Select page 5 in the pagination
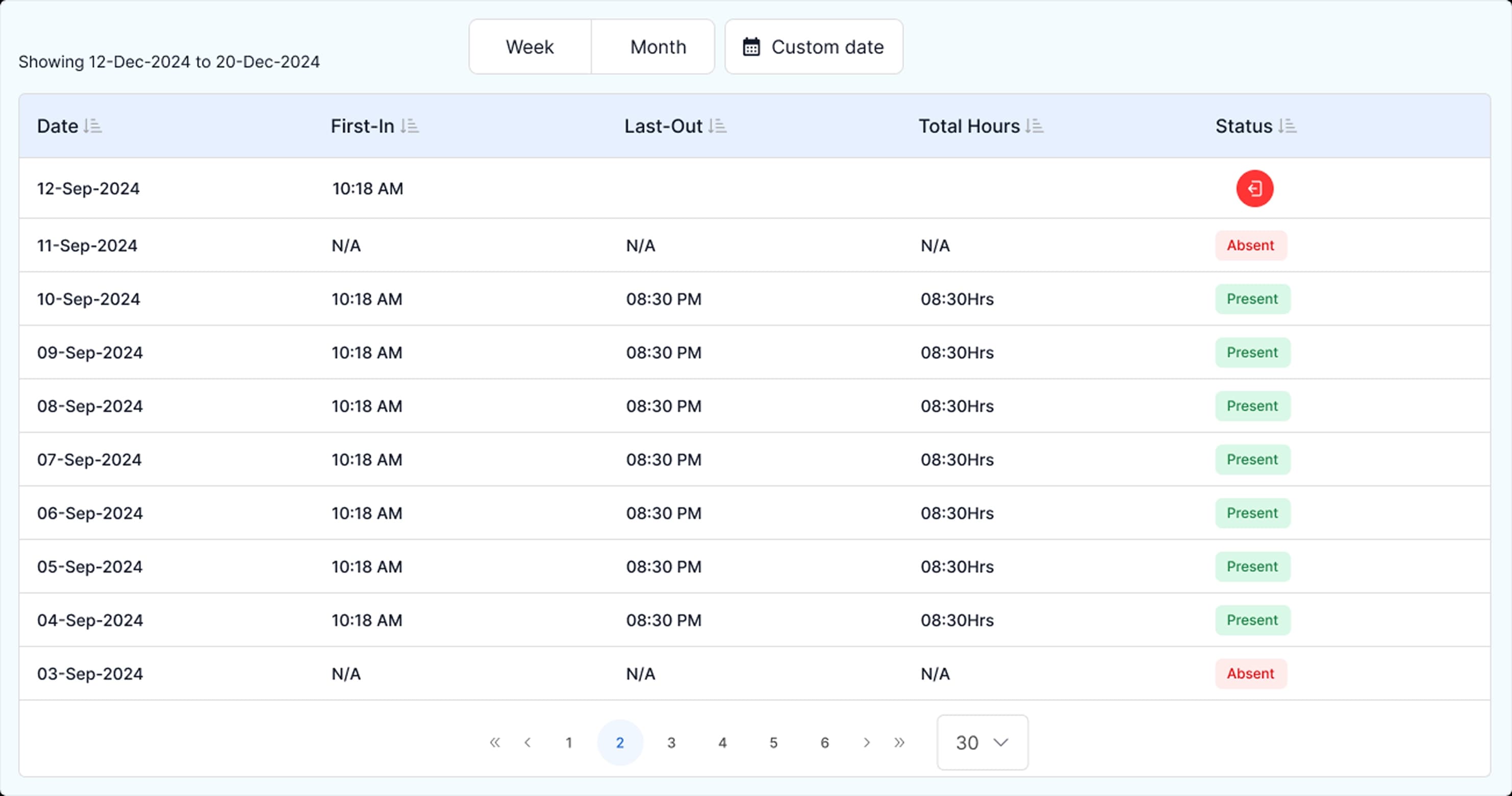The height and width of the screenshot is (796, 1512). pyautogui.click(x=773, y=742)
